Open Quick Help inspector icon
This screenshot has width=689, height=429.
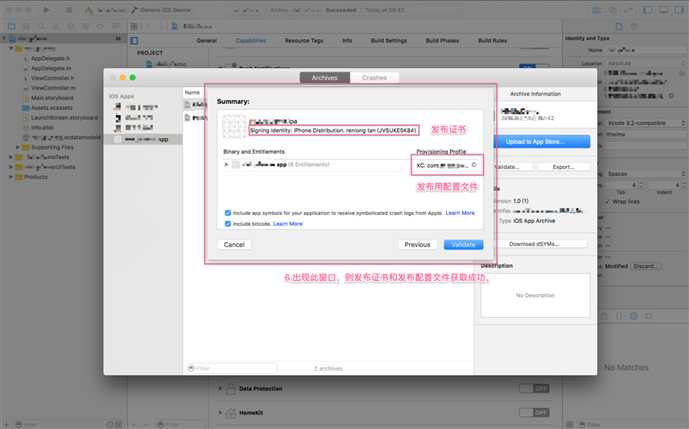[x=634, y=26]
